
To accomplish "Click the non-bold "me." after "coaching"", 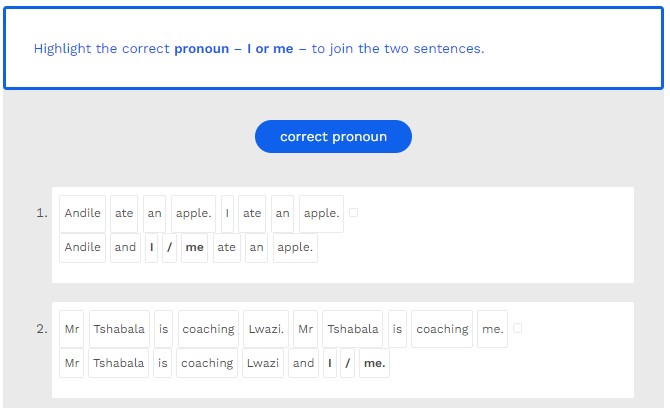I will [491, 329].
